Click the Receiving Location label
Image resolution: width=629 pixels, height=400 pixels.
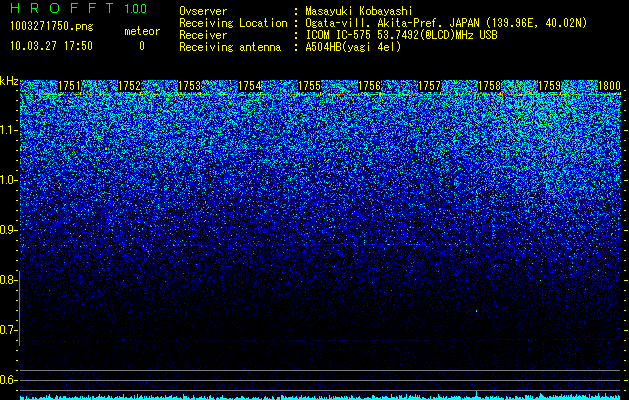(x=233, y=23)
